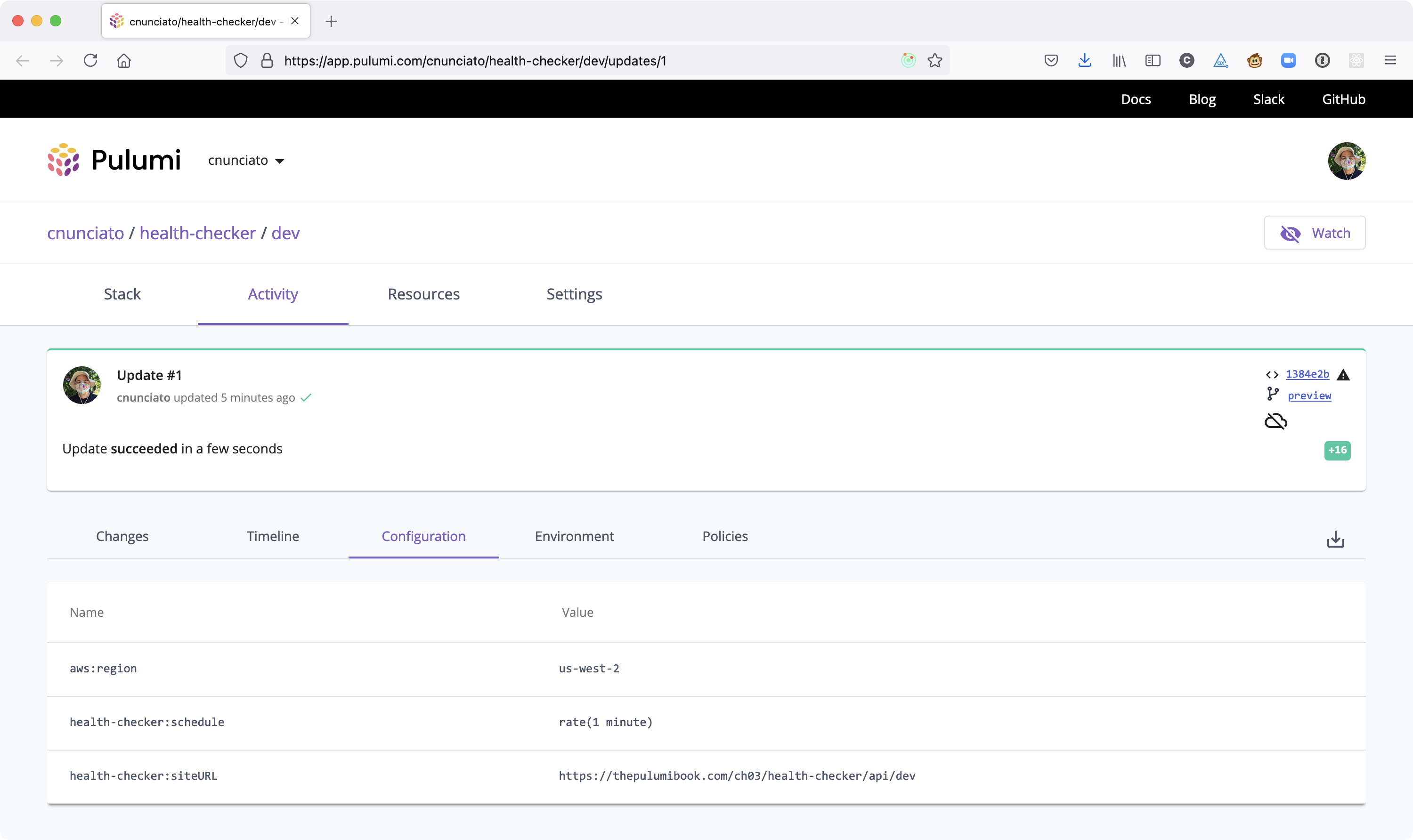Open the browser library icon
The image size is (1413, 840).
[1119, 61]
